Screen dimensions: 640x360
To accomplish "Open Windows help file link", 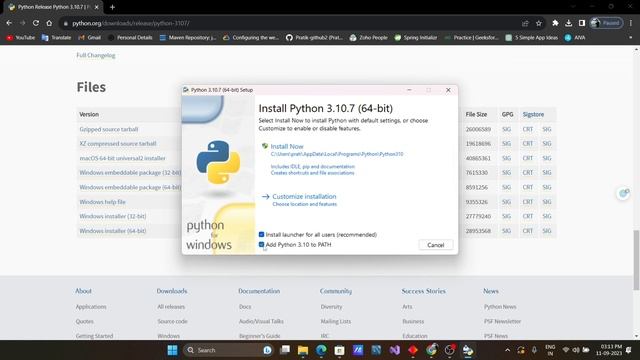I will click(x=102, y=202).
